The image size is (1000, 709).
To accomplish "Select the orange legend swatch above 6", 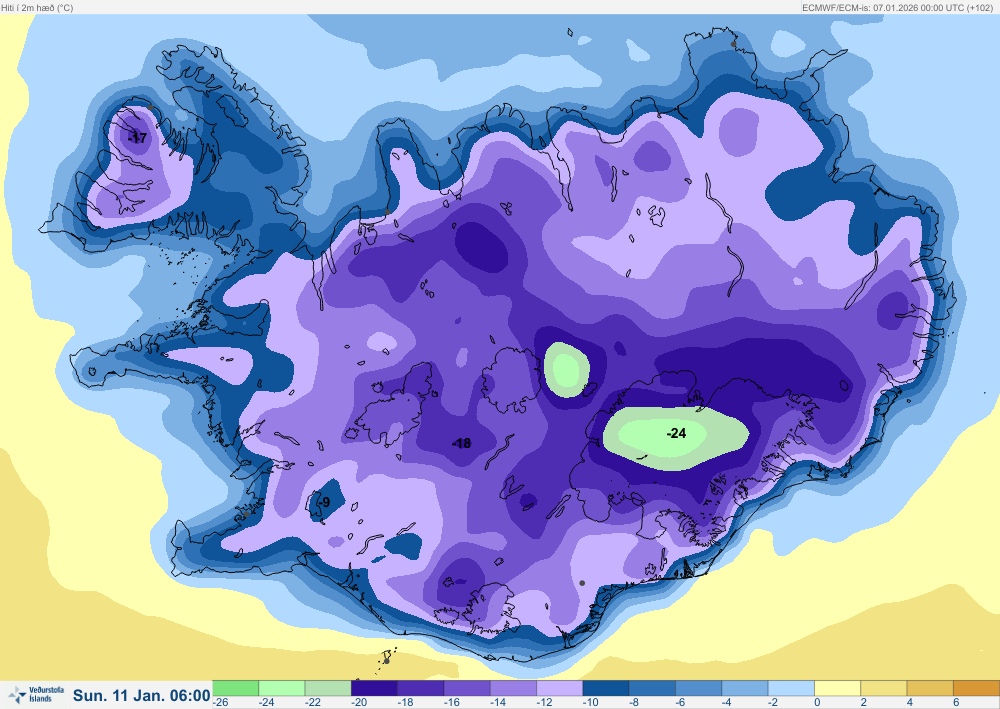I will point(976,688).
